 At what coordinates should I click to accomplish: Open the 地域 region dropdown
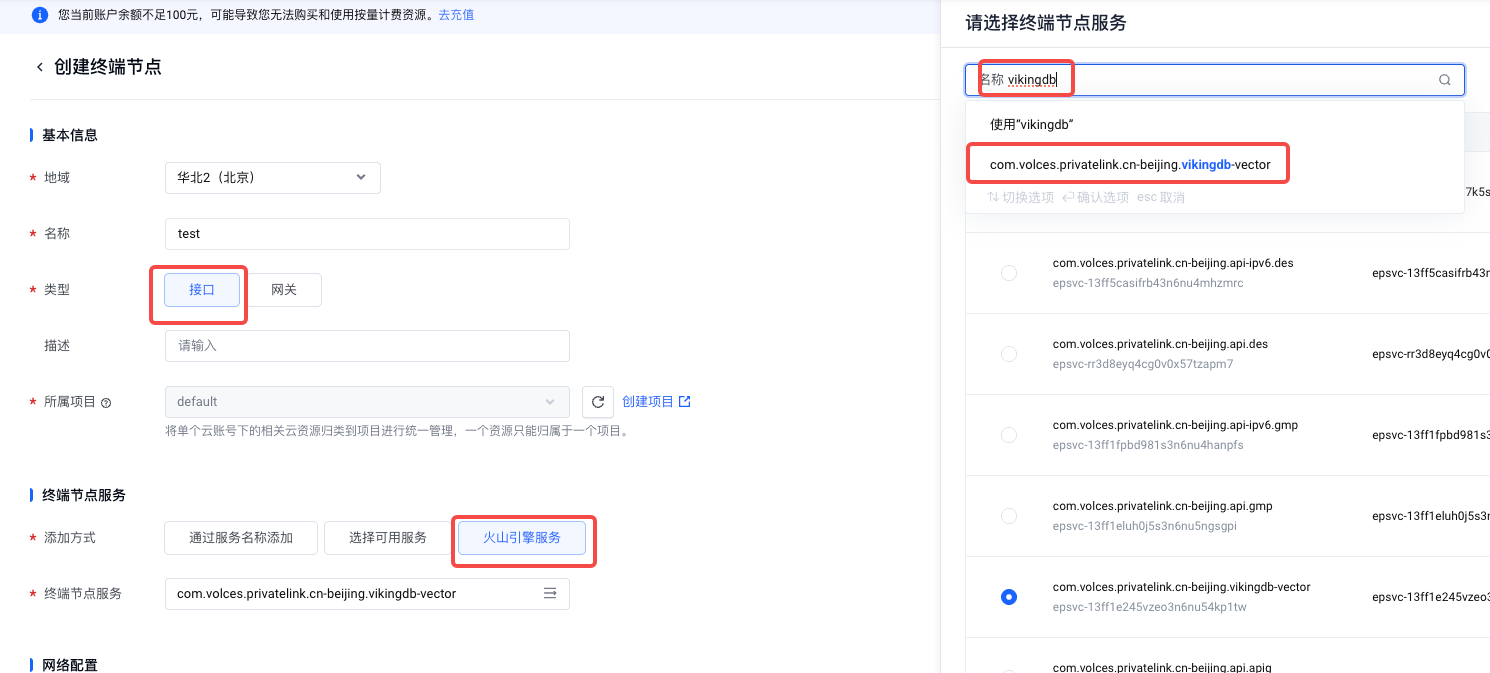tap(272, 178)
